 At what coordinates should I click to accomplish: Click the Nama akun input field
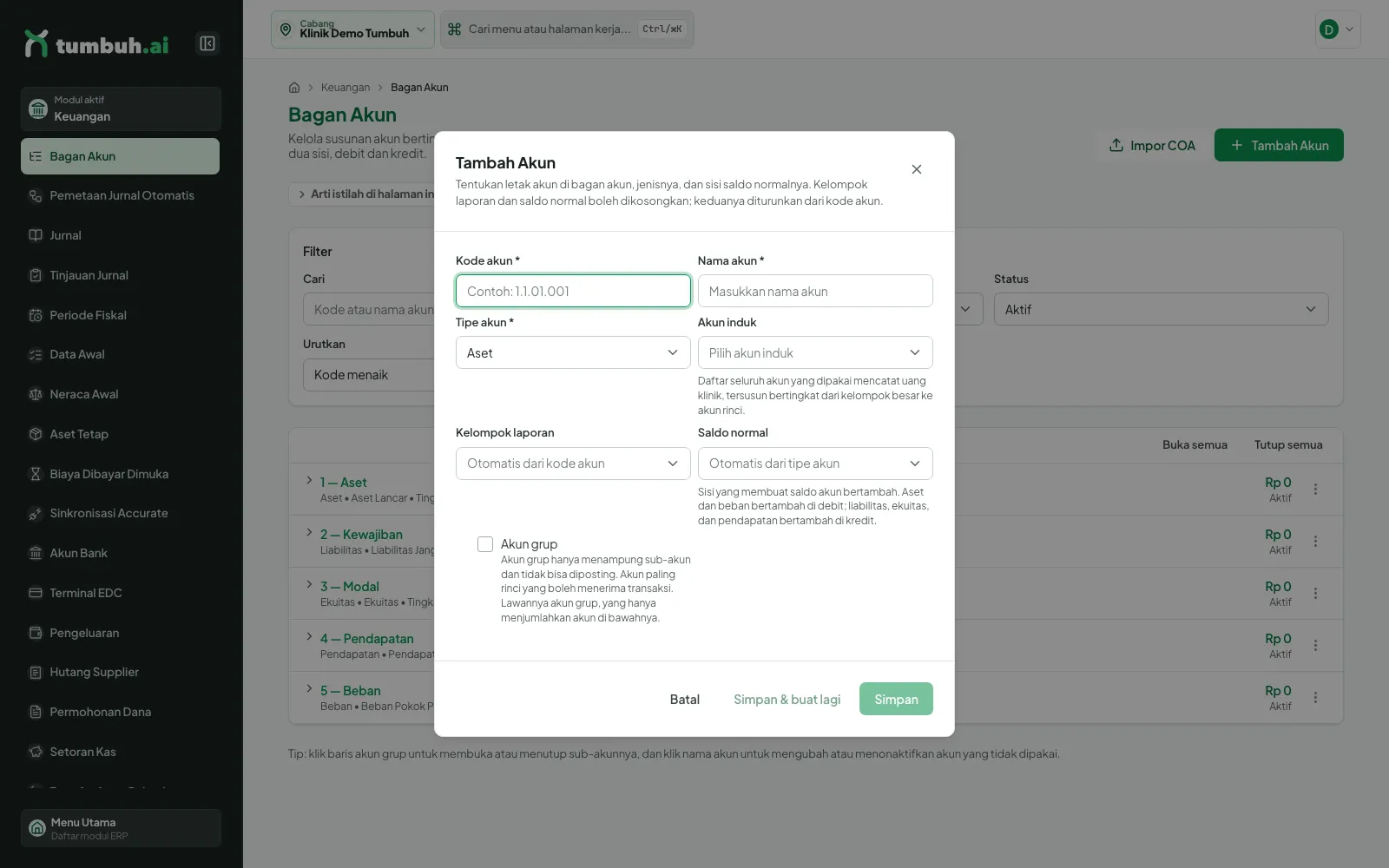pyautogui.click(x=815, y=291)
